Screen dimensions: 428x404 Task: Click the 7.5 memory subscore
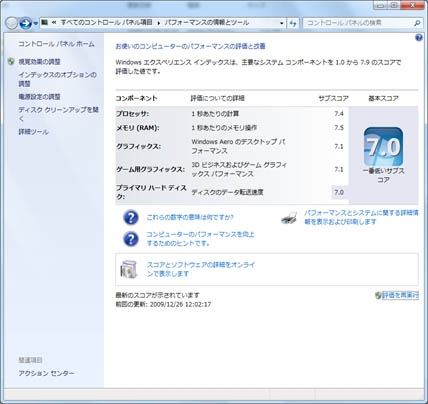point(339,128)
